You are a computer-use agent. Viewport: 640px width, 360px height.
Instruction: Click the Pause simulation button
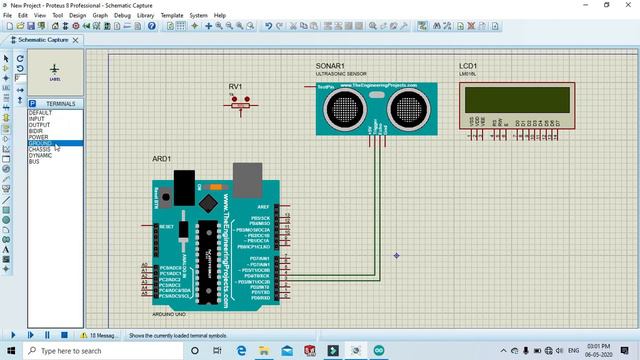click(x=47, y=335)
